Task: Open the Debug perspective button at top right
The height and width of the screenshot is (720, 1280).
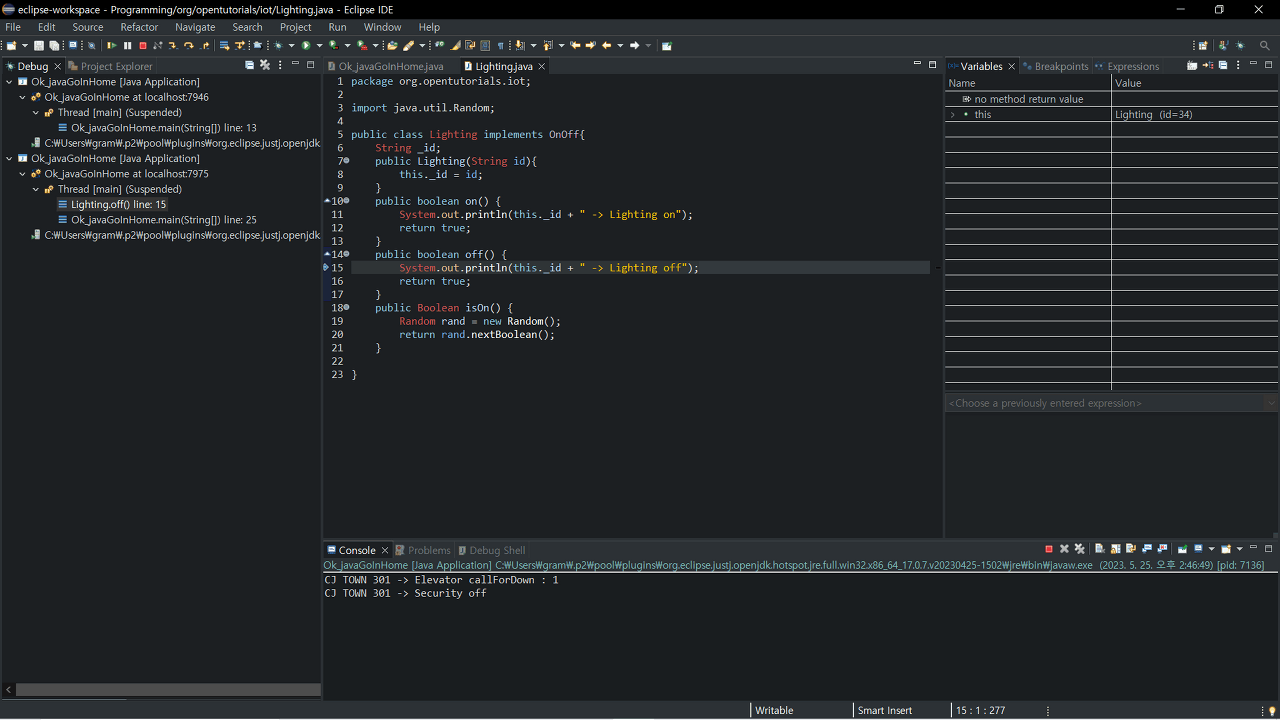Action: (x=1240, y=46)
